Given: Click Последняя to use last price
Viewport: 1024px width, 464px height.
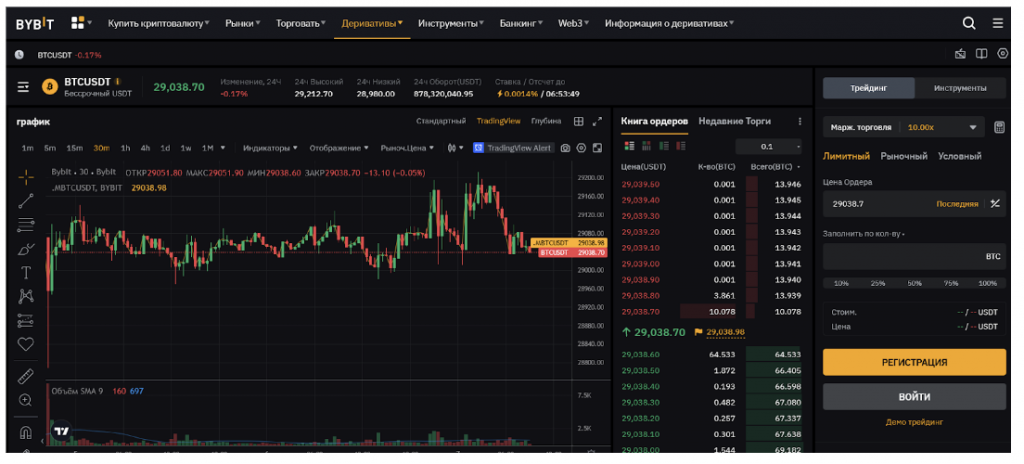Looking at the screenshot, I should point(957,204).
